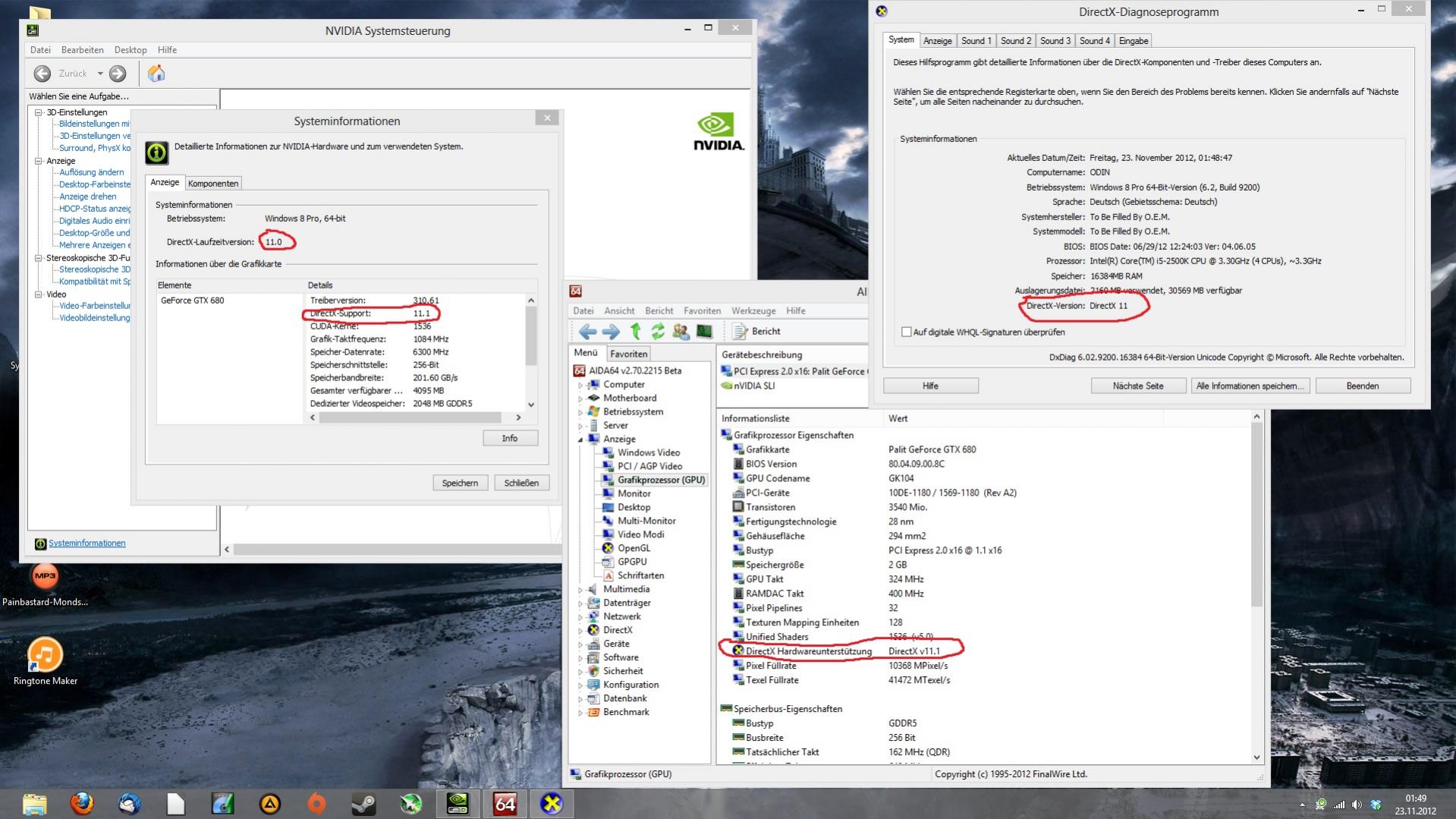This screenshot has width=1456, height=819.
Task: Select nVIDIA SLI device entry
Action: click(753, 386)
